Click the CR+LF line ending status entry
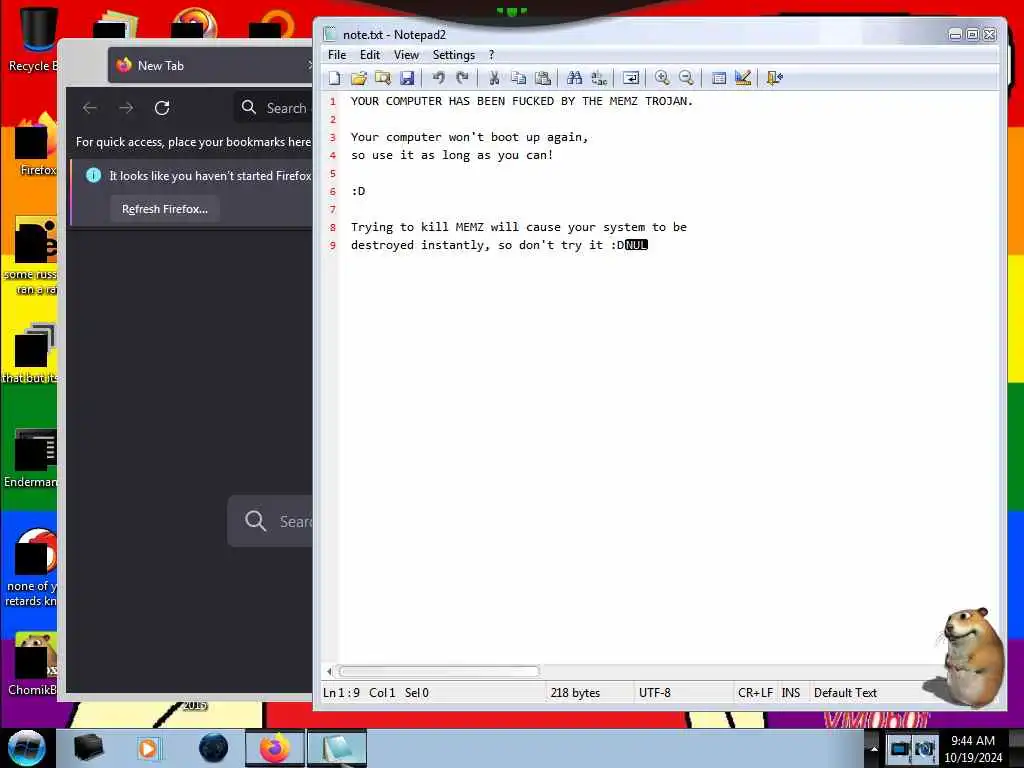Image resolution: width=1024 pixels, height=768 pixels. pos(755,693)
